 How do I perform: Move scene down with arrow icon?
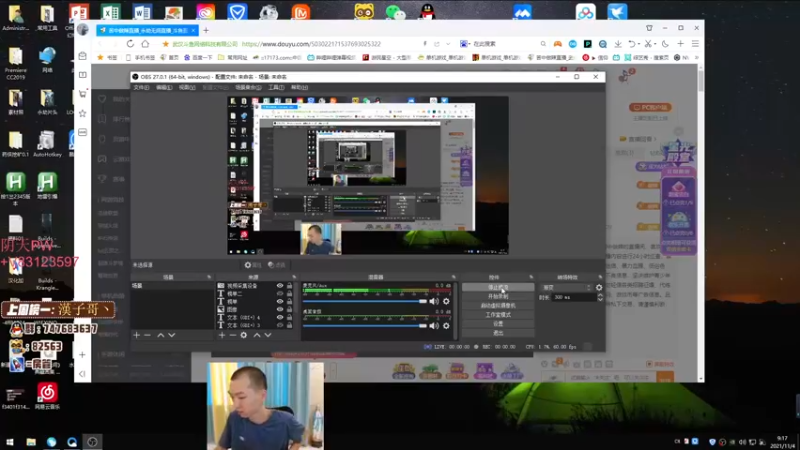tap(172, 335)
